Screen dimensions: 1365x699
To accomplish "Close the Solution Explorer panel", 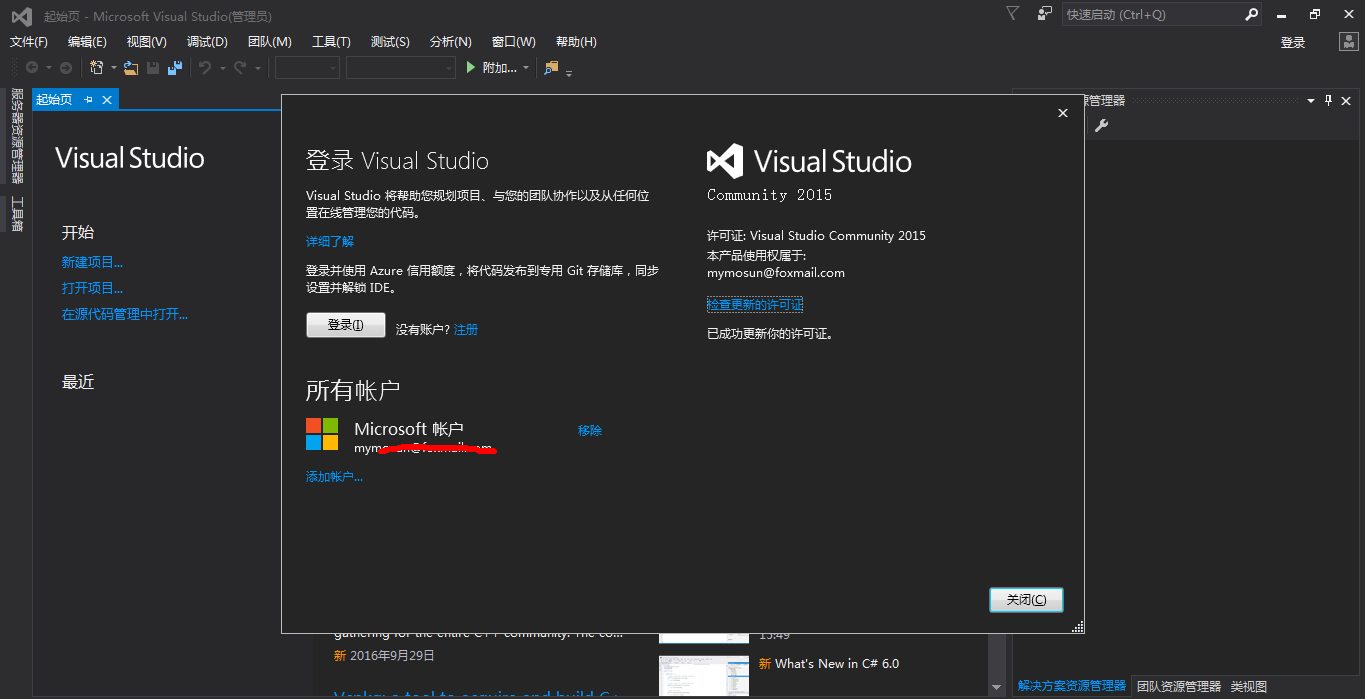I will [x=1346, y=101].
